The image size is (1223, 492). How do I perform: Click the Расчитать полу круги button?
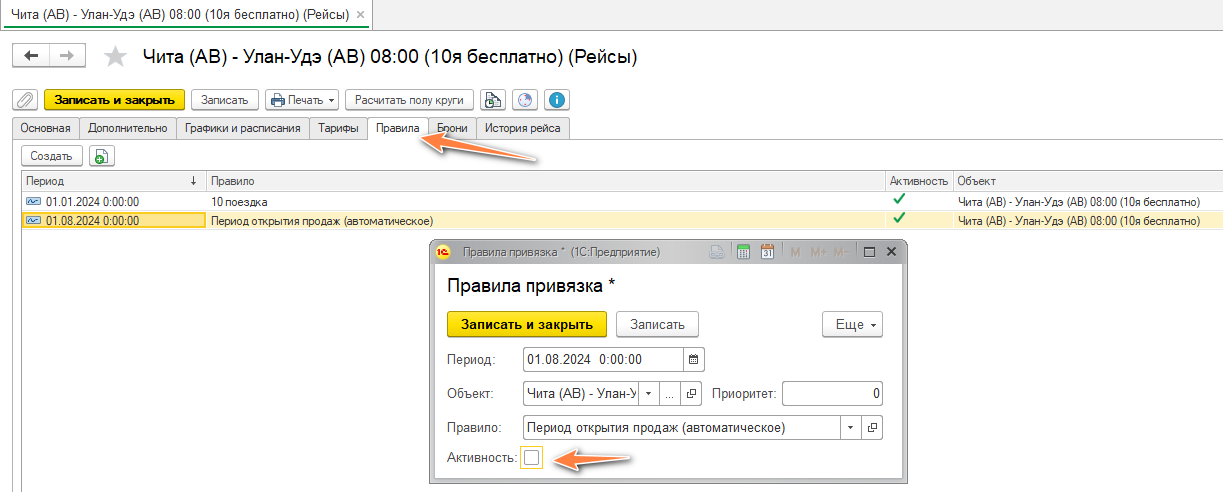tap(408, 100)
